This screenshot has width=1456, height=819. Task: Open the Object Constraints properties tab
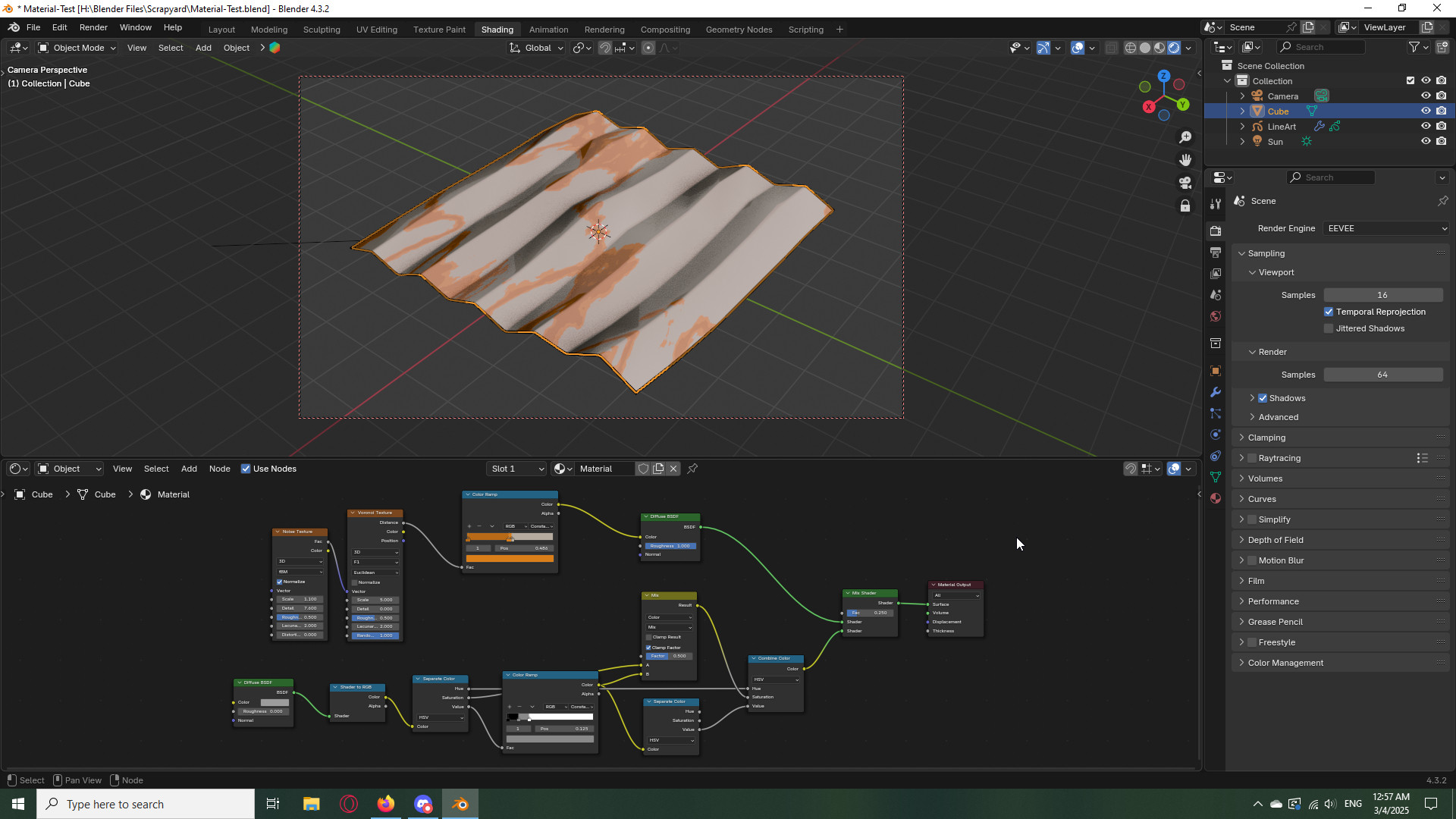click(1216, 456)
